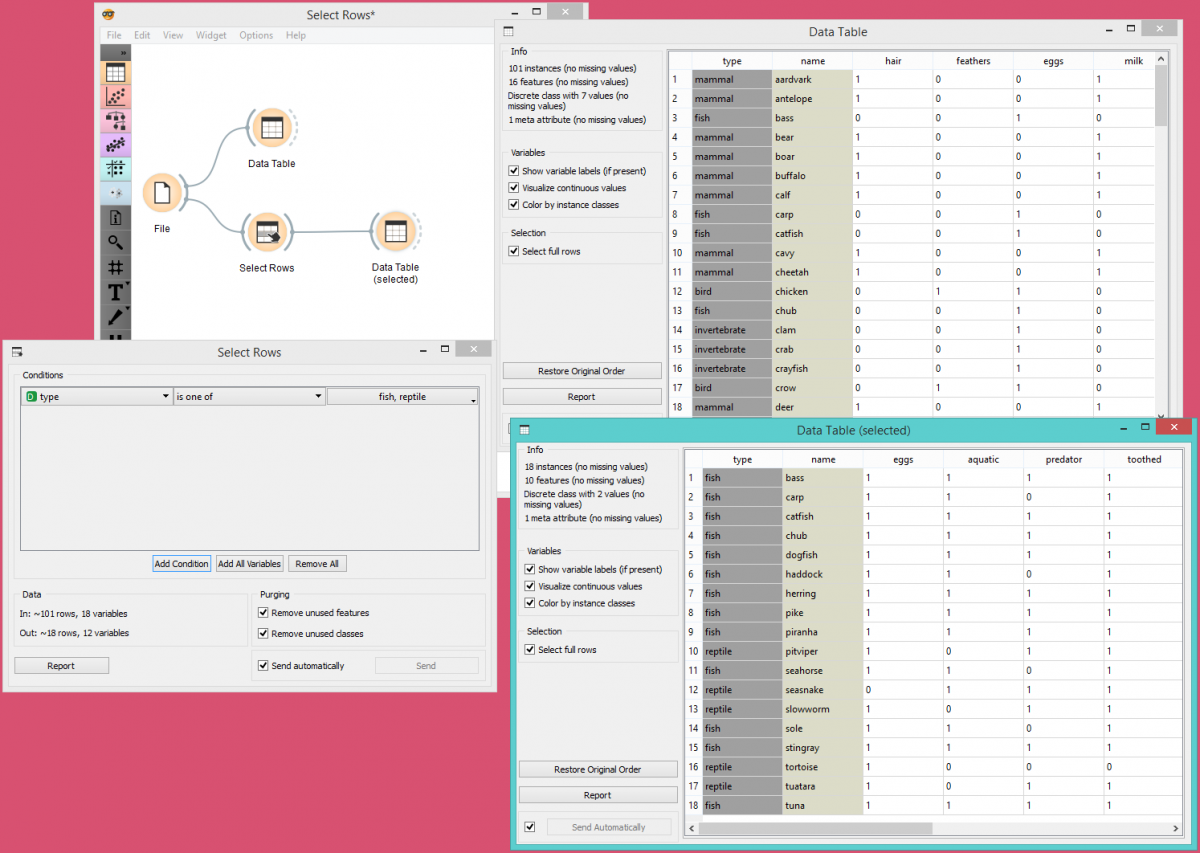Open the Options menu
The image size is (1200, 853).
(x=256, y=35)
